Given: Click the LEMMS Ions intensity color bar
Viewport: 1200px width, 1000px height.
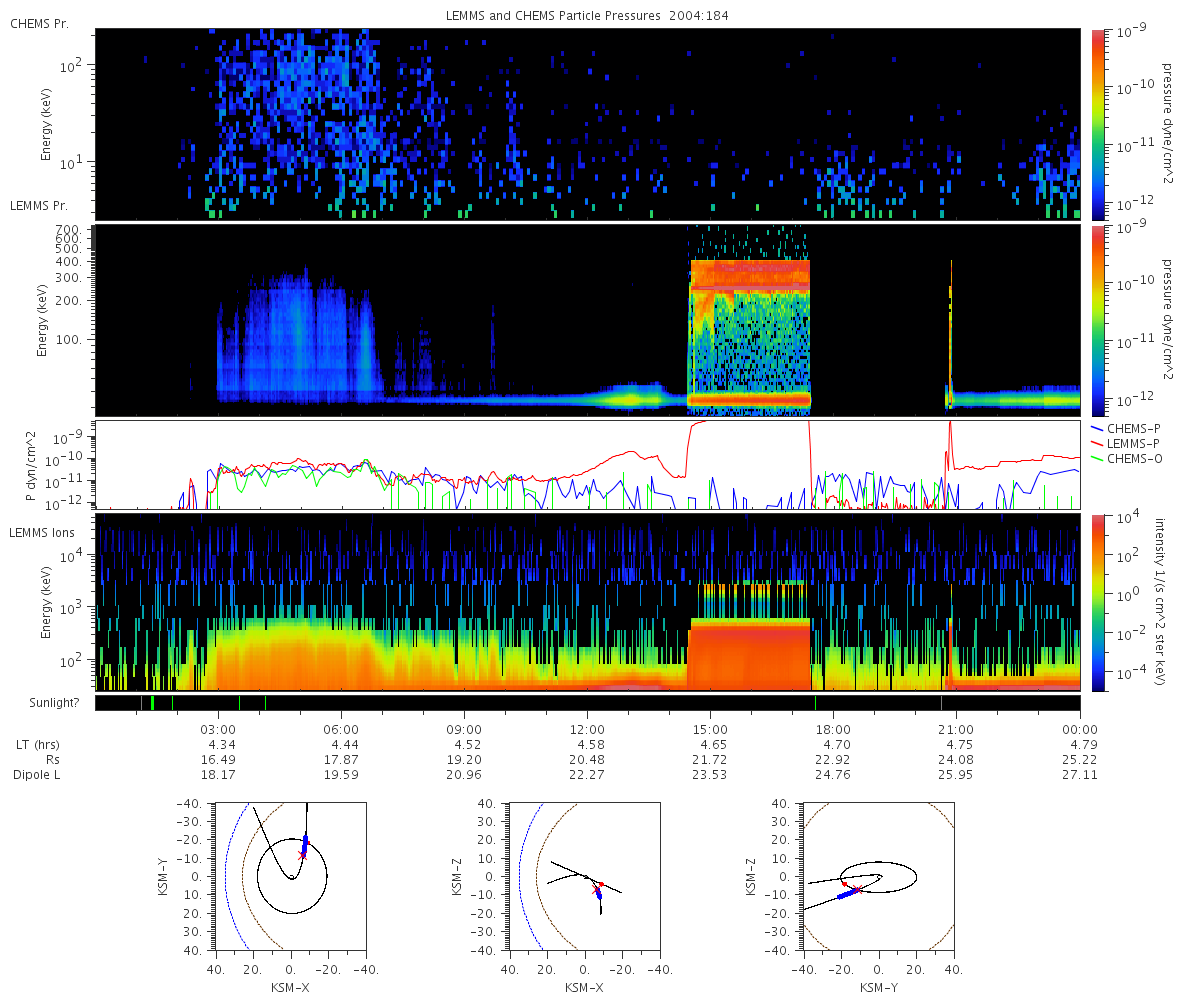Looking at the screenshot, I should tap(1096, 603).
